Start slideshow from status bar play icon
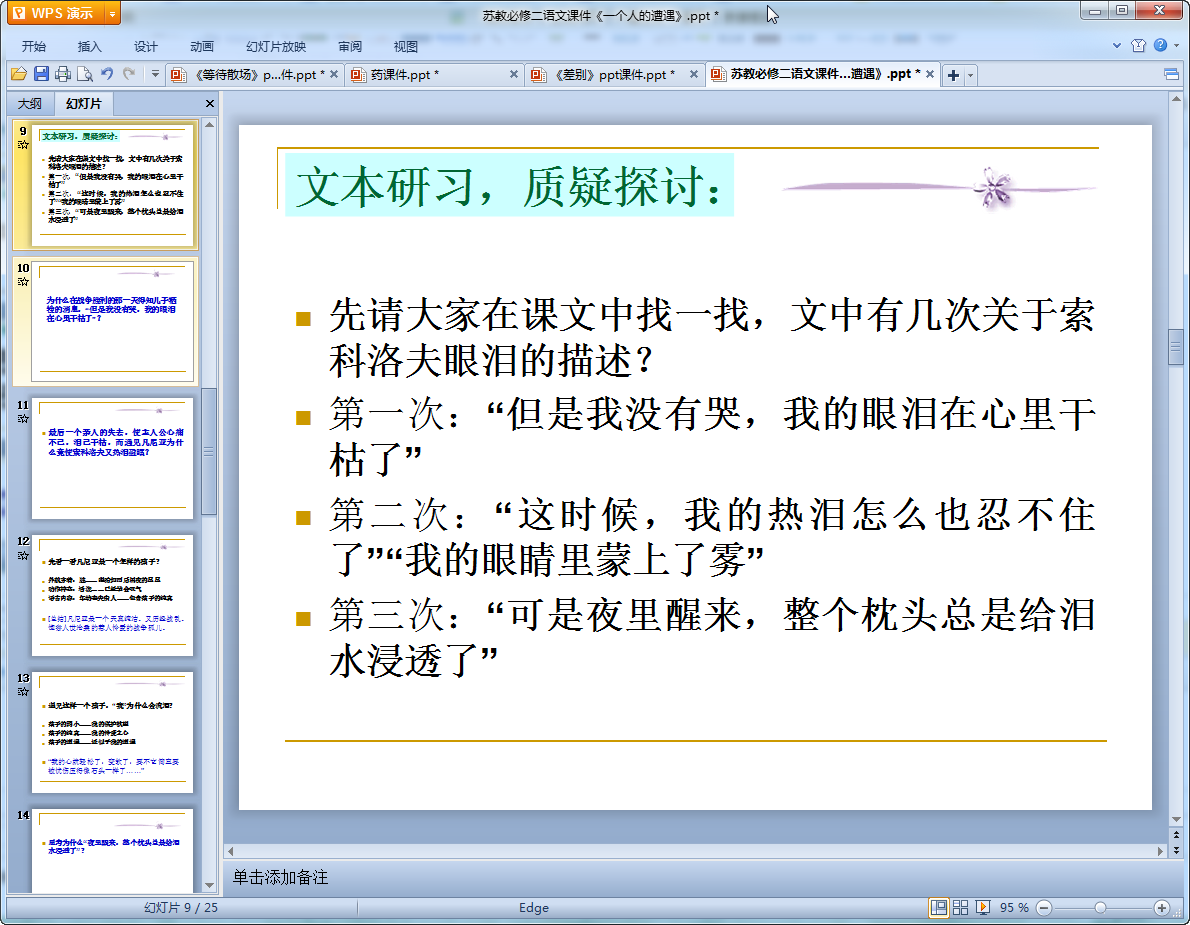The width and height of the screenshot is (1190, 925). (x=983, y=908)
